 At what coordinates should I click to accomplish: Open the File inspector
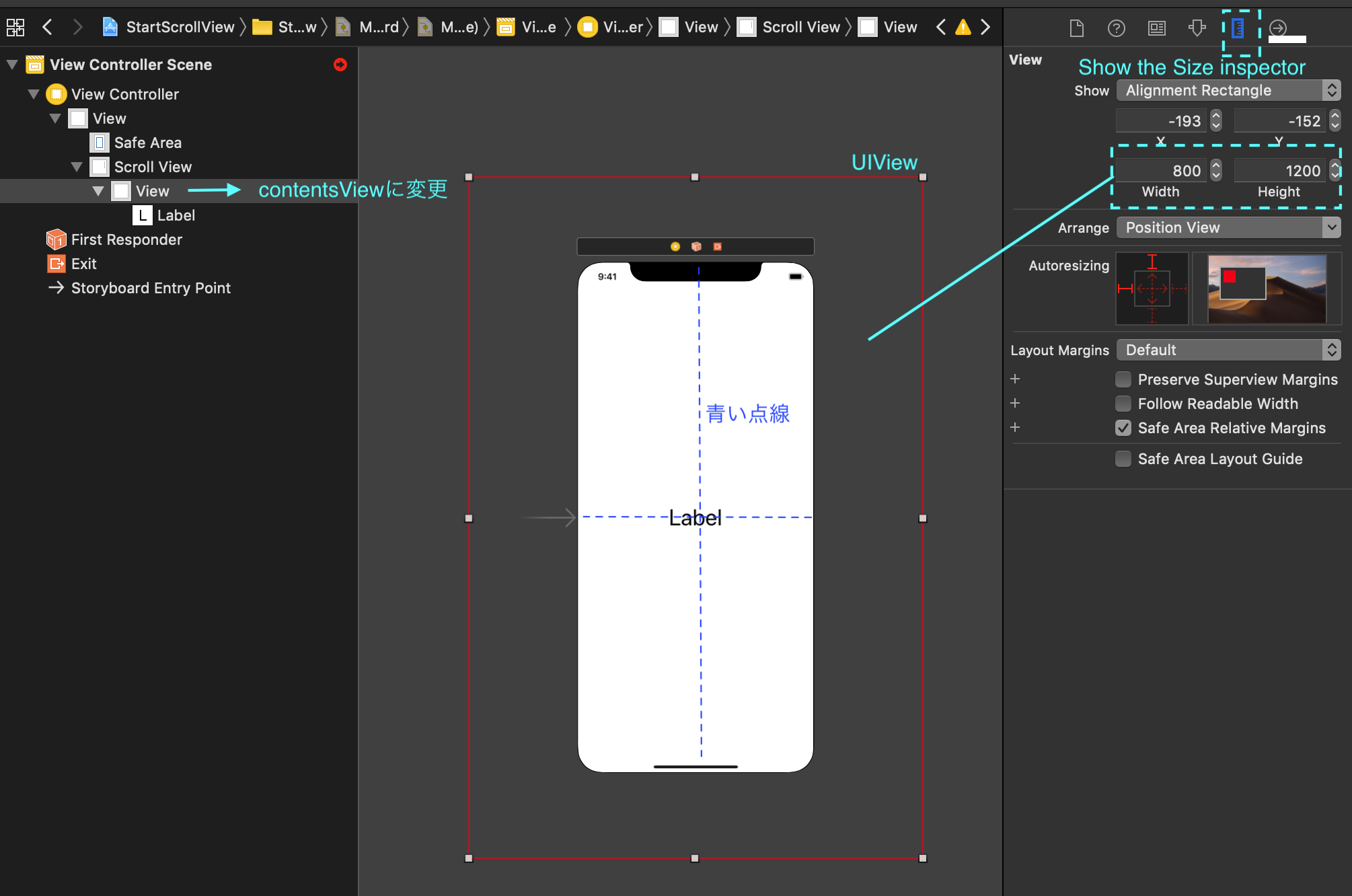tap(1076, 28)
